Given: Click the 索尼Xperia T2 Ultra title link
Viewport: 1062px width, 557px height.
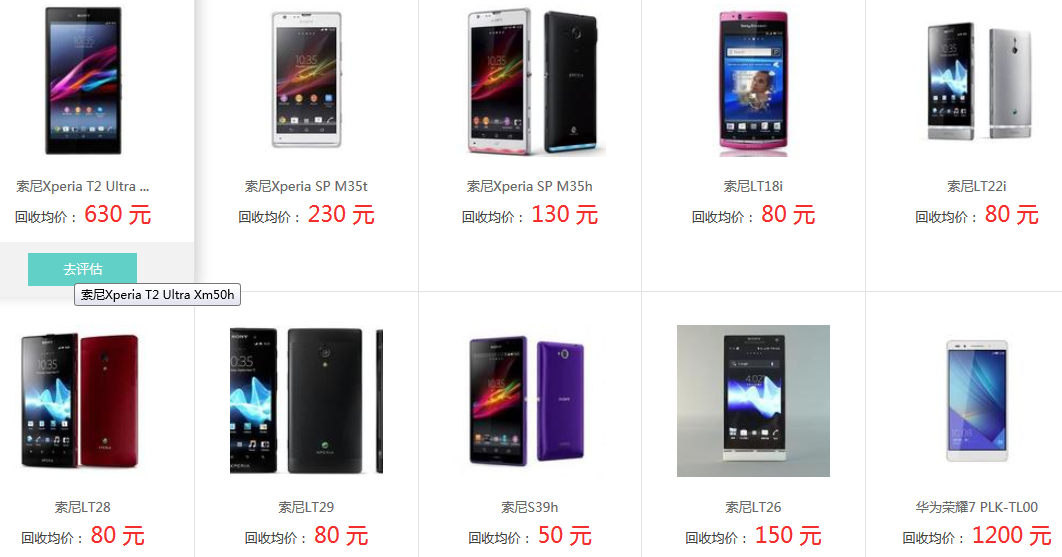Looking at the screenshot, I should click(83, 186).
